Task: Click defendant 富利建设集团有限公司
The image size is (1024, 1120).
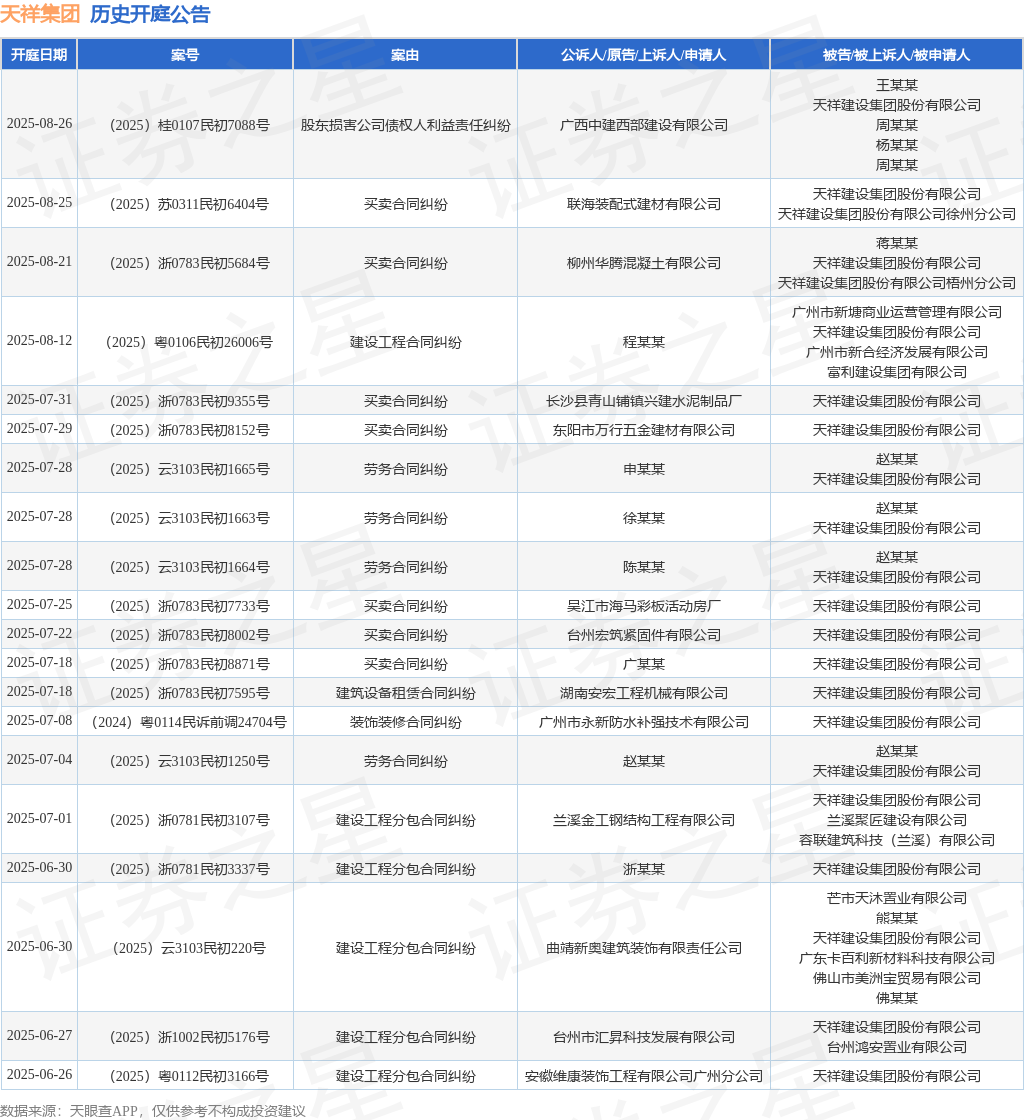Action: [896, 372]
